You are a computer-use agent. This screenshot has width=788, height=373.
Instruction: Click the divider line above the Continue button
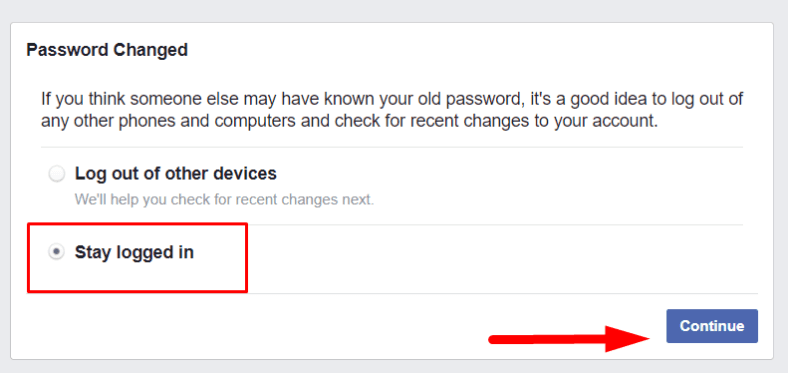point(392,294)
